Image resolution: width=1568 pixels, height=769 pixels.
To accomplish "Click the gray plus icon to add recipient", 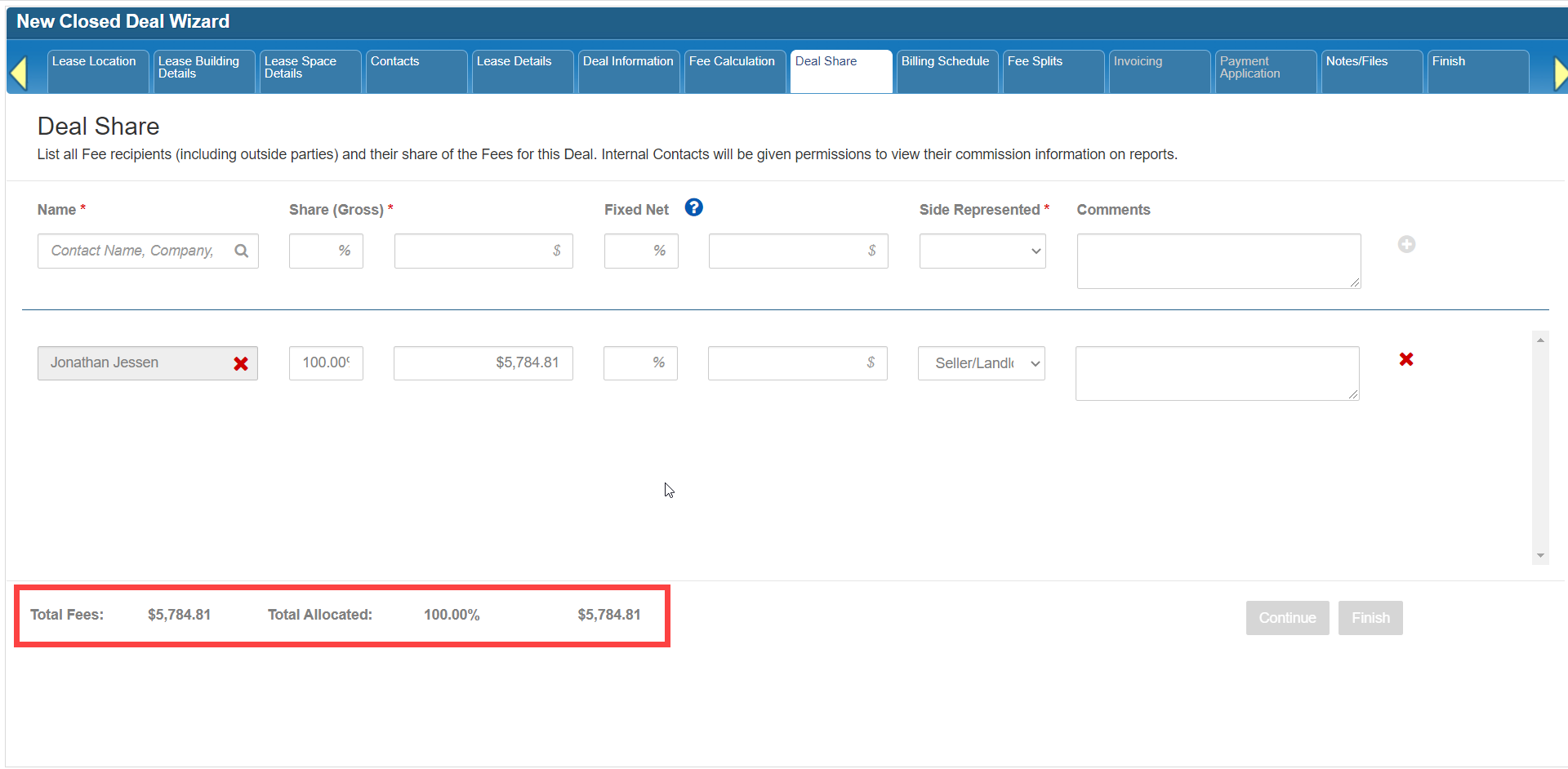I will pyautogui.click(x=1406, y=244).
